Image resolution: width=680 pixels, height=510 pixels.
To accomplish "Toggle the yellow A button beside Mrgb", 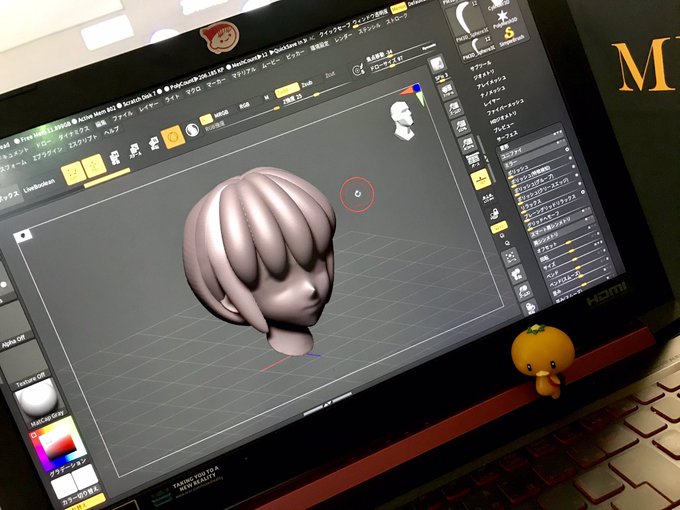I will coord(206,119).
